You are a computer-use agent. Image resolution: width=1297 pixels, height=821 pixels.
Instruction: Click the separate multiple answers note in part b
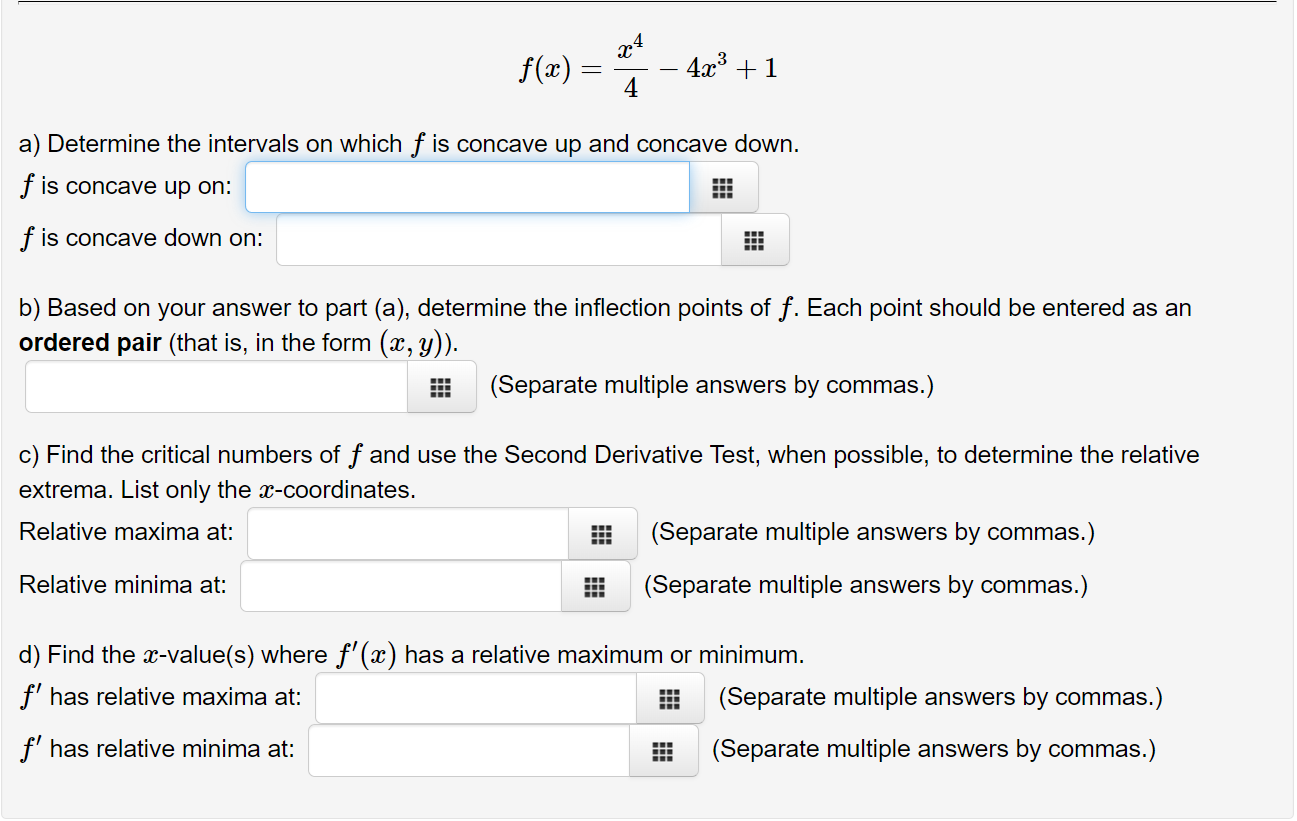pos(711,384)
